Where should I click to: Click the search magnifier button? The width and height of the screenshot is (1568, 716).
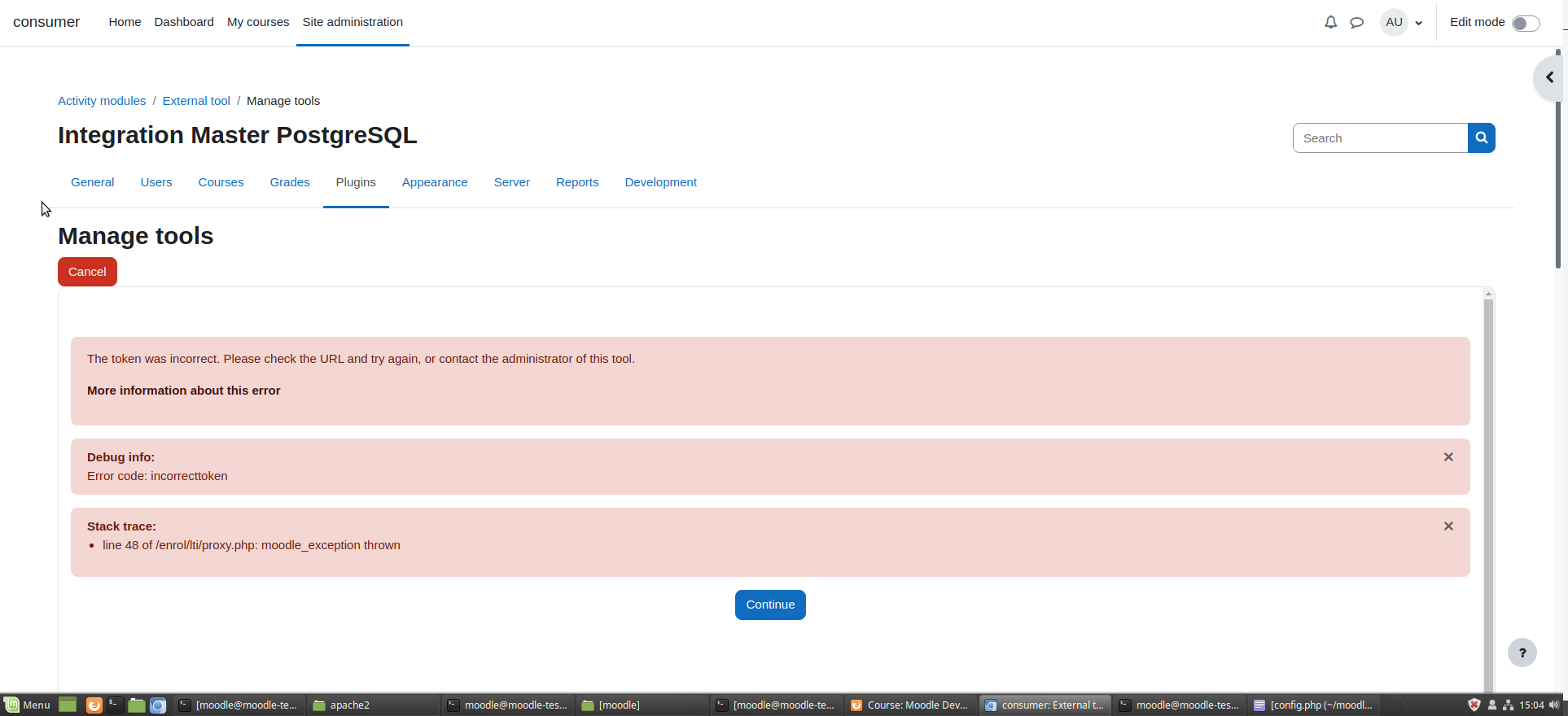click(1482, 138)
